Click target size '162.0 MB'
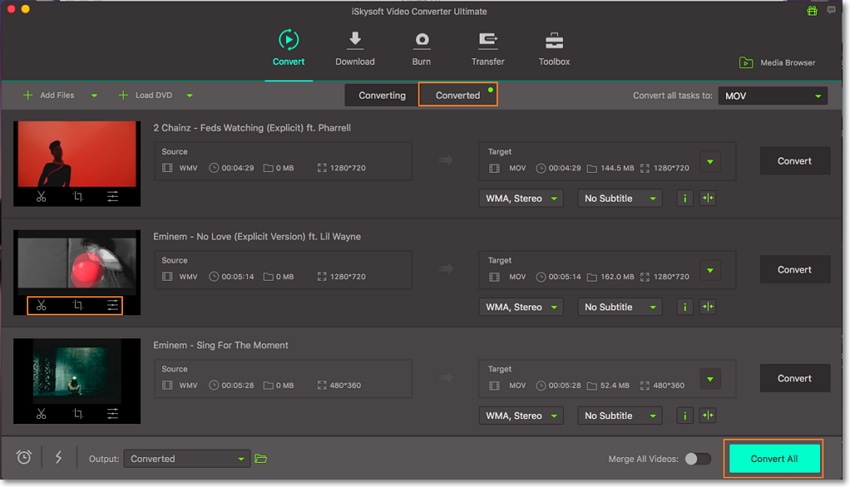This screenshot has height=487, width=850. 617,277
